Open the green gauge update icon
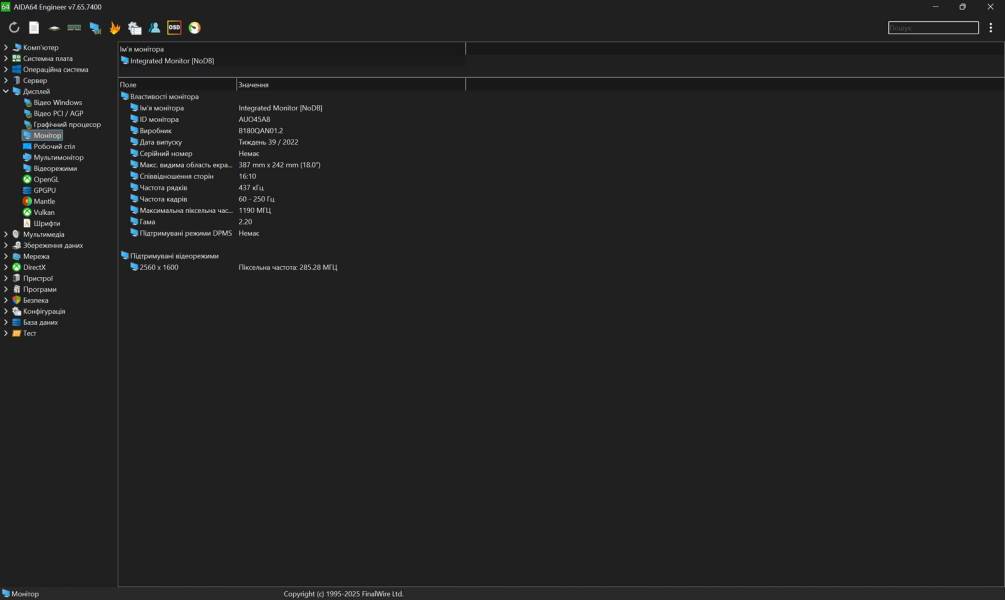This screenshot has height=600, width=1005. 195,28
